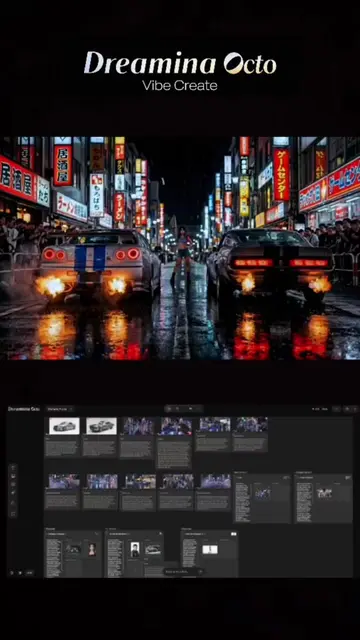Click the top-right corner icon of the man portrait panel

pos(160,533)
